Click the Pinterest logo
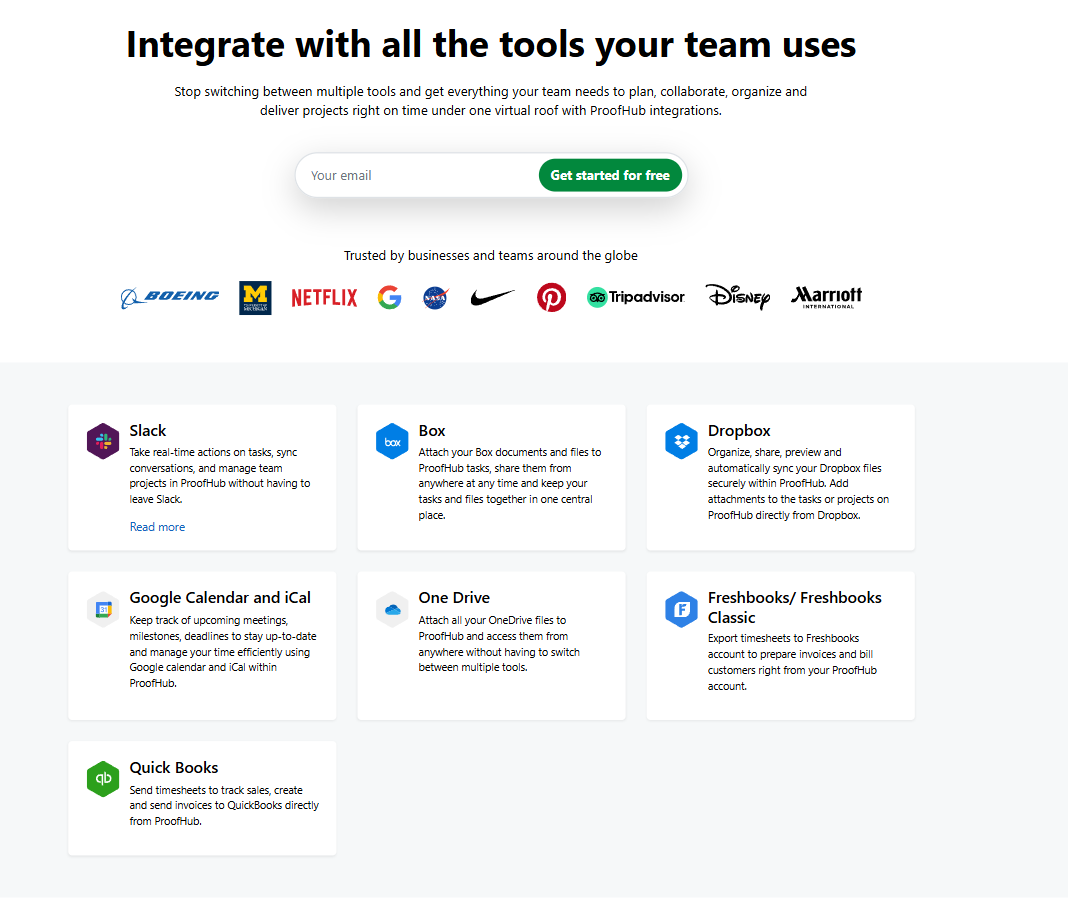Image resolution: width=1068 pixels, height=901 pixels. (x=551, y=298)
